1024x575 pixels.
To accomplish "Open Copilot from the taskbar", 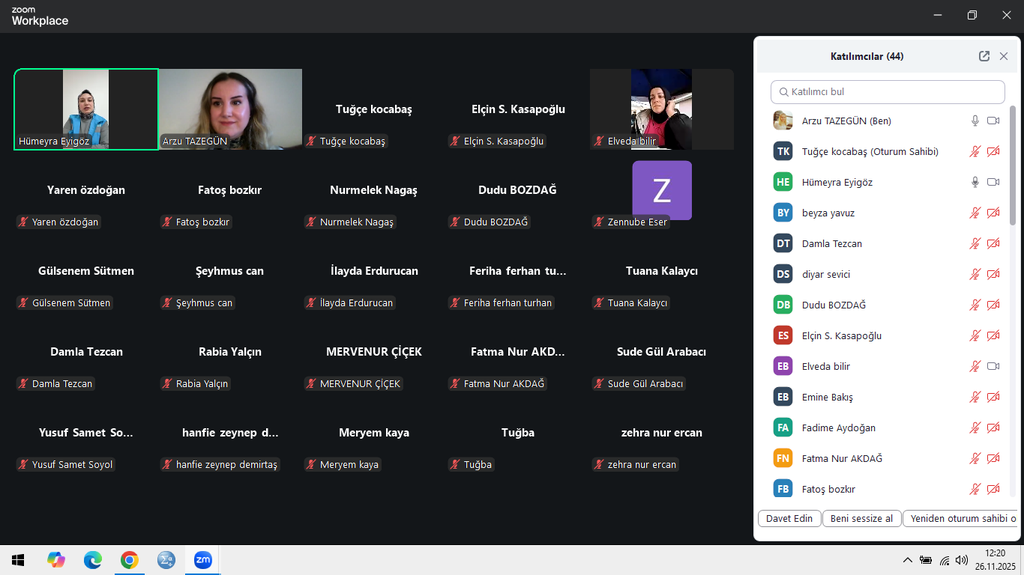I will [x=56, y=560].
